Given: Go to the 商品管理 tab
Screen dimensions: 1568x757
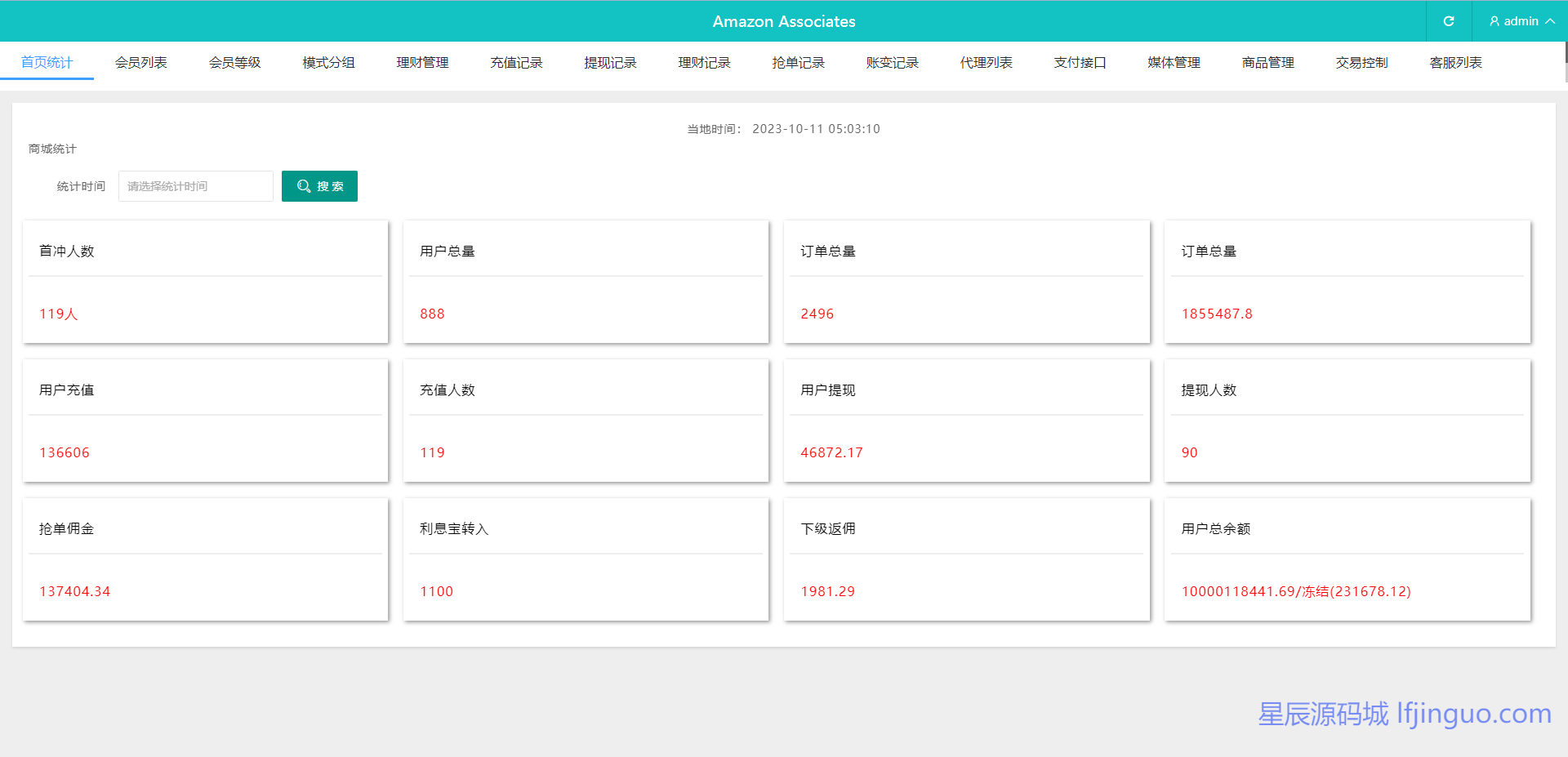Looking at the screenshot, I should pos(1267,63).
